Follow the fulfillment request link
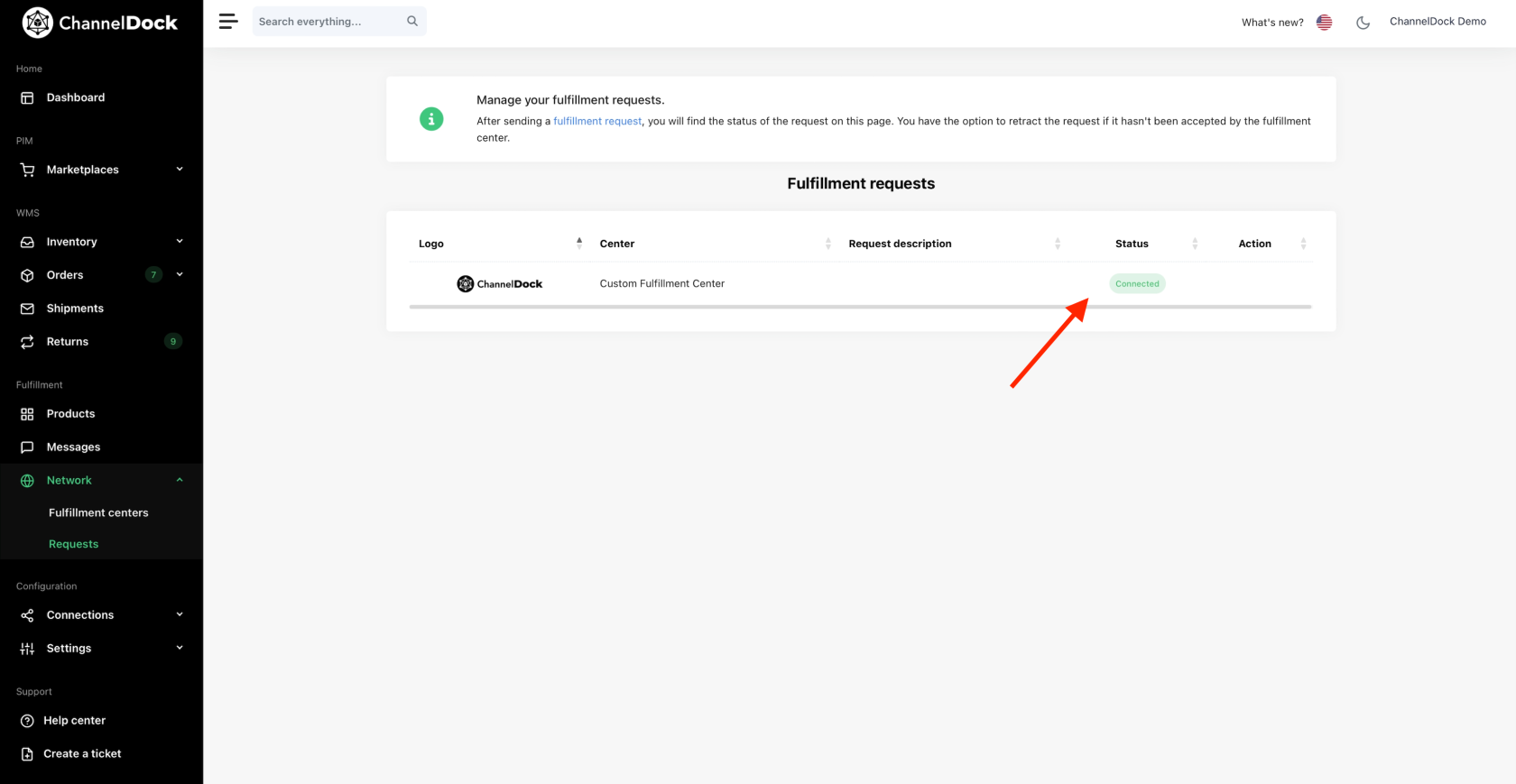The width and height of the screenshot is (1516, 784). pos(597,121)
